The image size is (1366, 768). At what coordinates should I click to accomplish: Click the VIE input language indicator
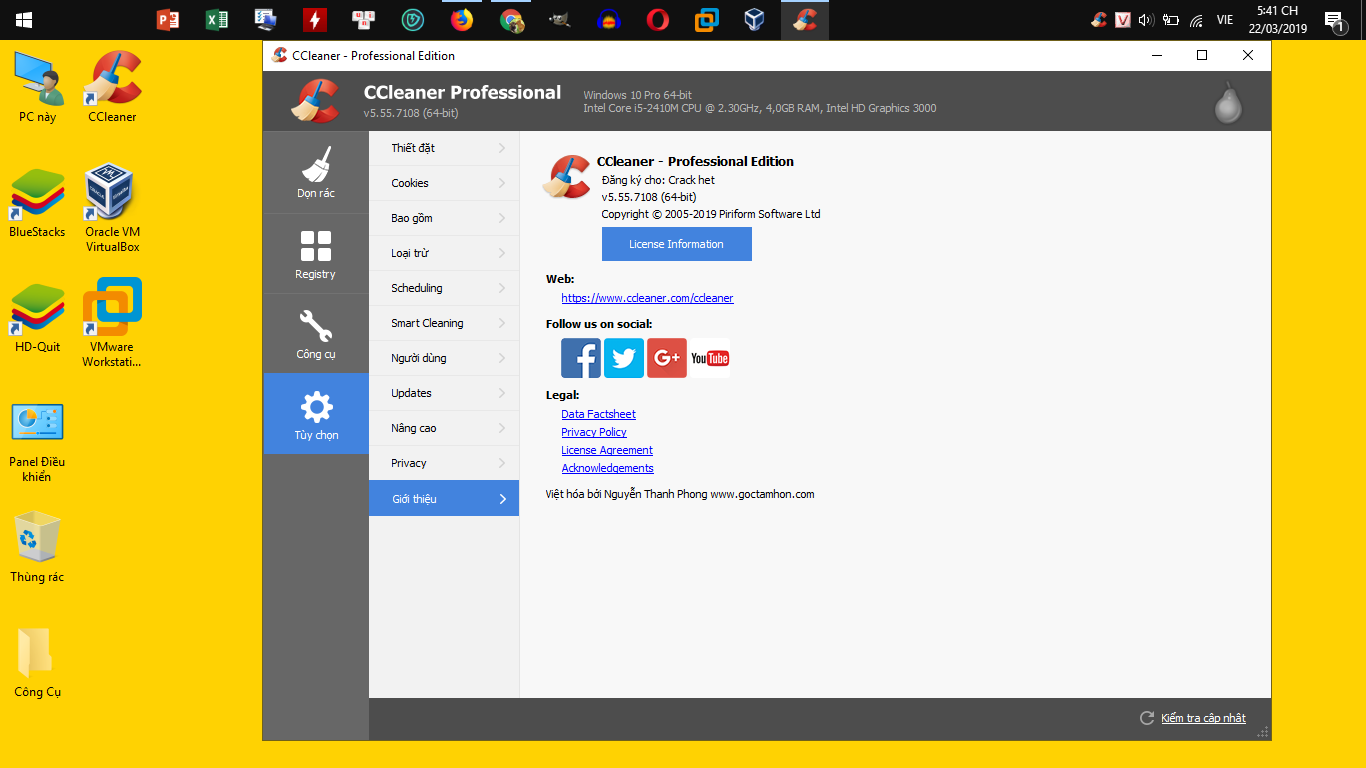coord(1224,20)
